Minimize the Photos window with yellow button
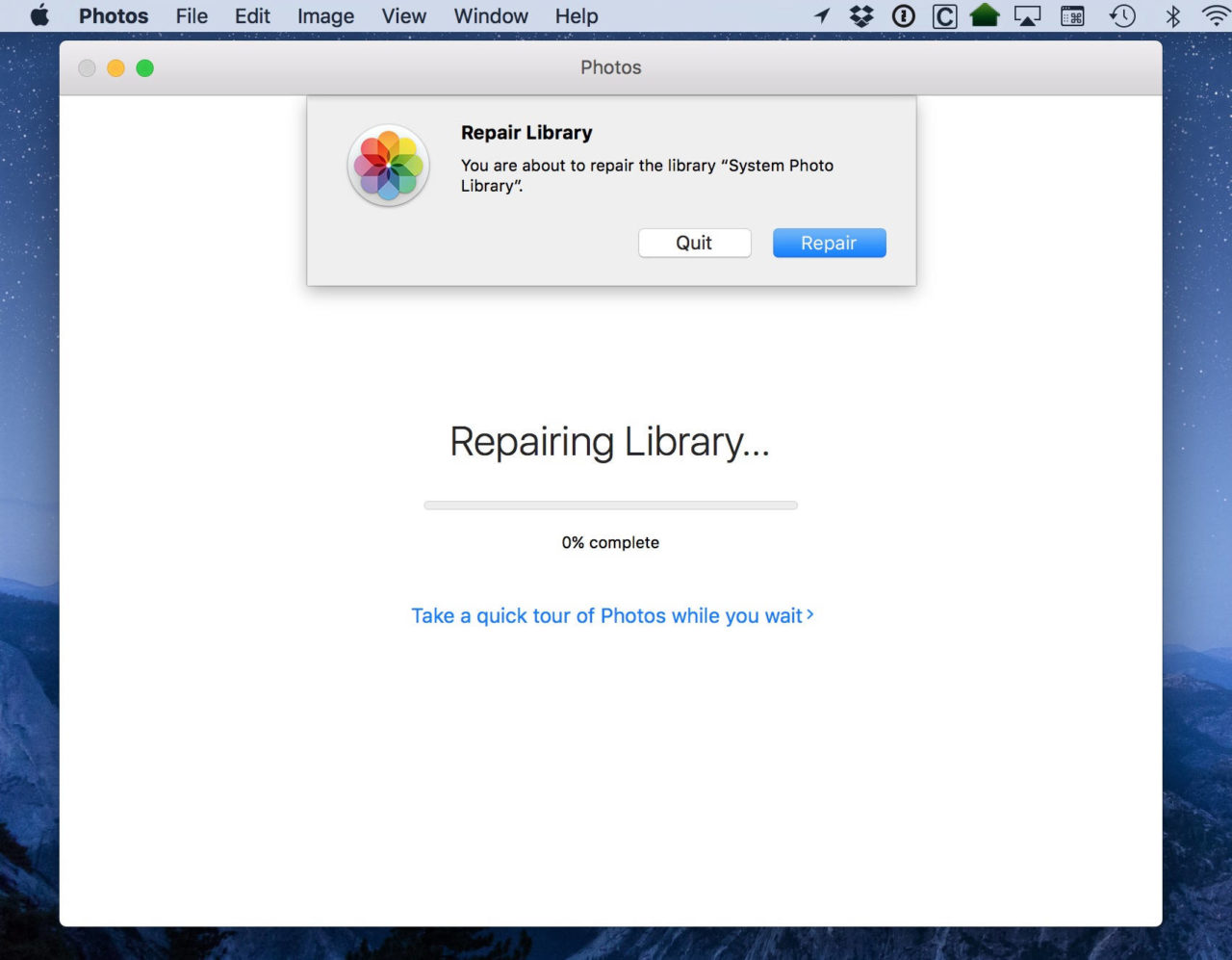1232x960 pixels. coord(115,67)
